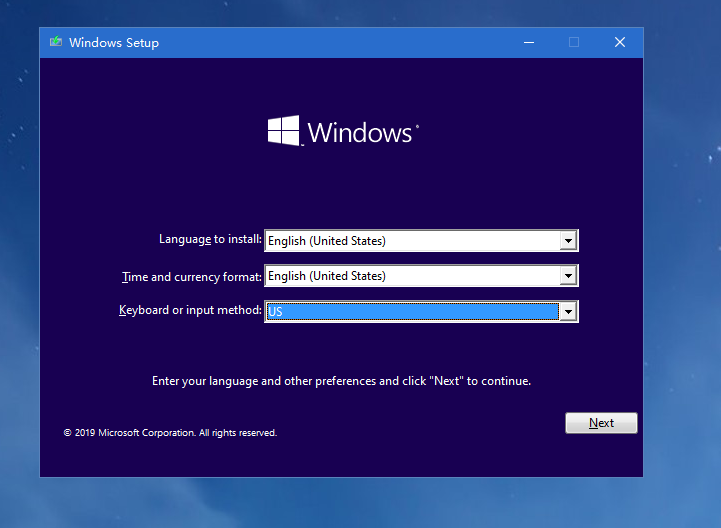Screen dimensions: 721x528
Task: Click the "Enter your language" instruction text
Action: click(341, 381)
